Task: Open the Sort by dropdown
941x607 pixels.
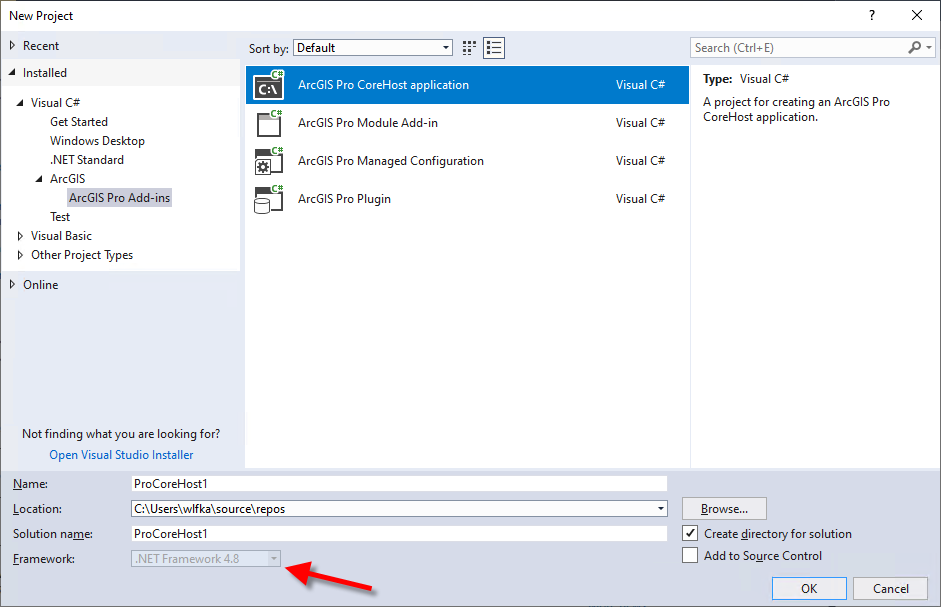Action: [445, 47]
